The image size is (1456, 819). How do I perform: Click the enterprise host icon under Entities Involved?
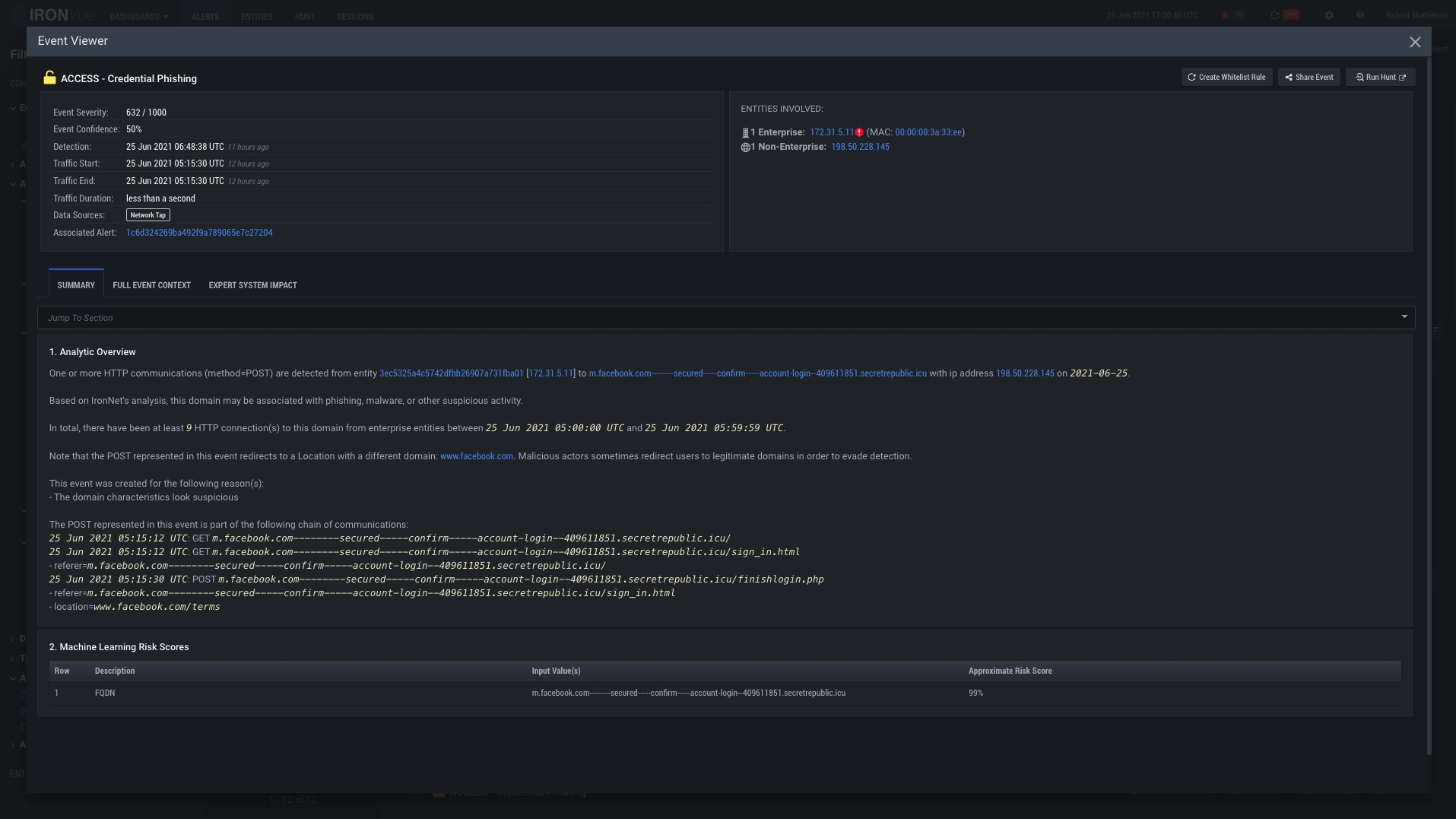click(x=746, y=132)
